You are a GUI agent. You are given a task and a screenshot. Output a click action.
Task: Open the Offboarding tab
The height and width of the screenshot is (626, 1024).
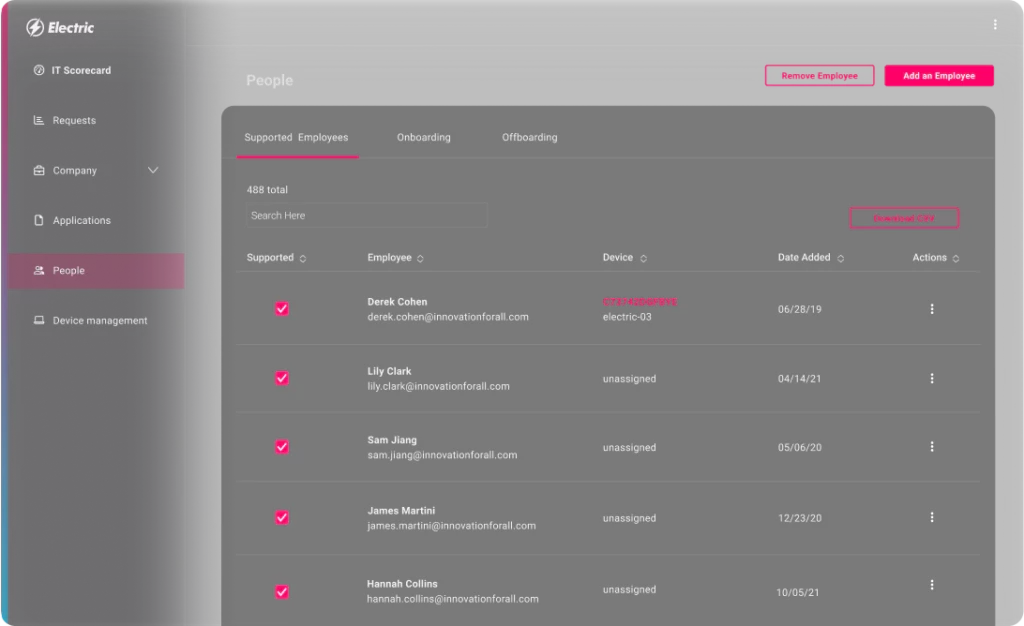point(528,137)
